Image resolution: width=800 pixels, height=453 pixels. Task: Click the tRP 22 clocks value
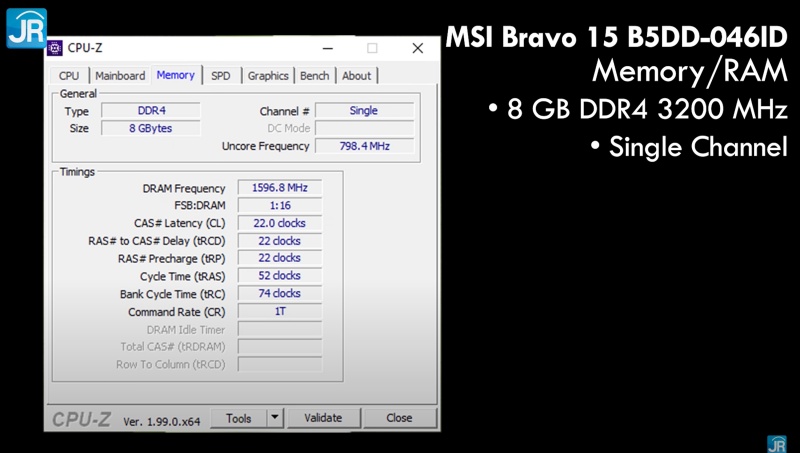pyautogui.click(x=280, y=258)
